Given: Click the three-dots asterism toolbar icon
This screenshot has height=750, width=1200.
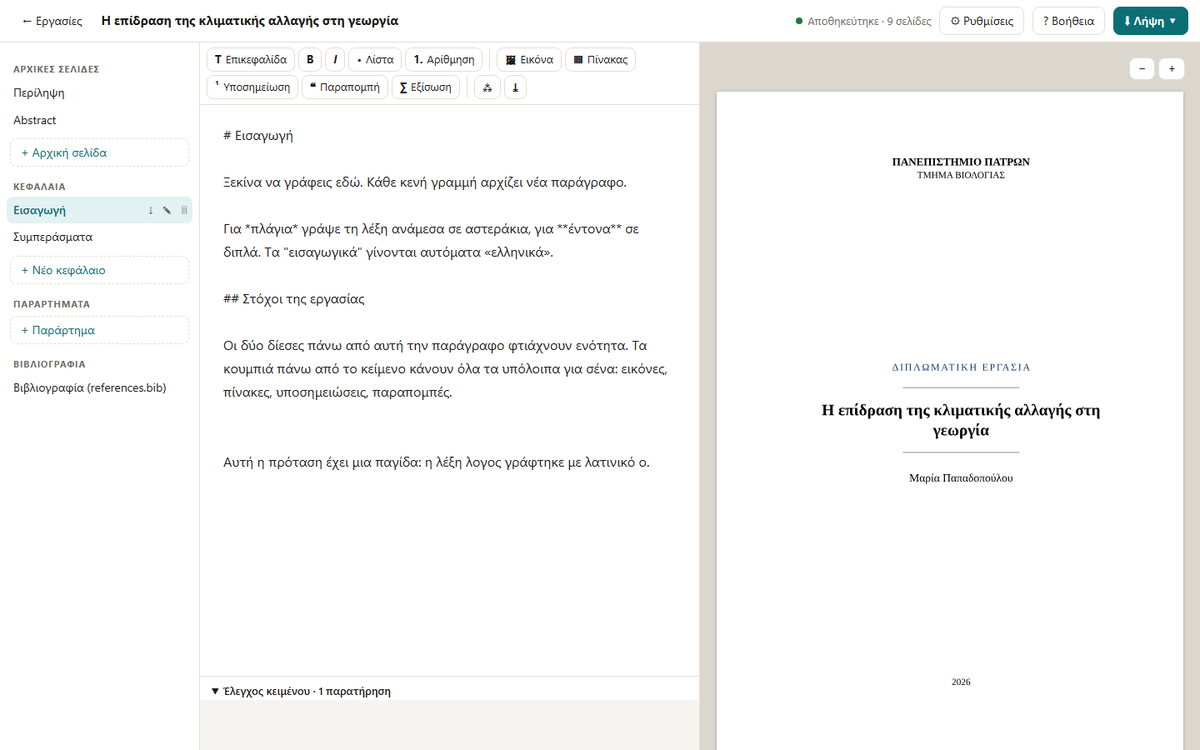Looking at the screenshot, I should coord(487,87).
